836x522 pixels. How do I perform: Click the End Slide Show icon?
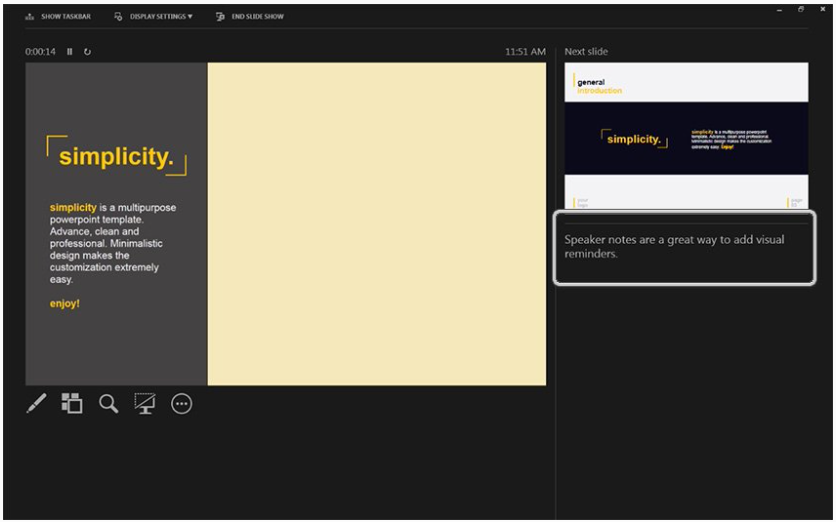pyautogui.click(x=220, y=17)
